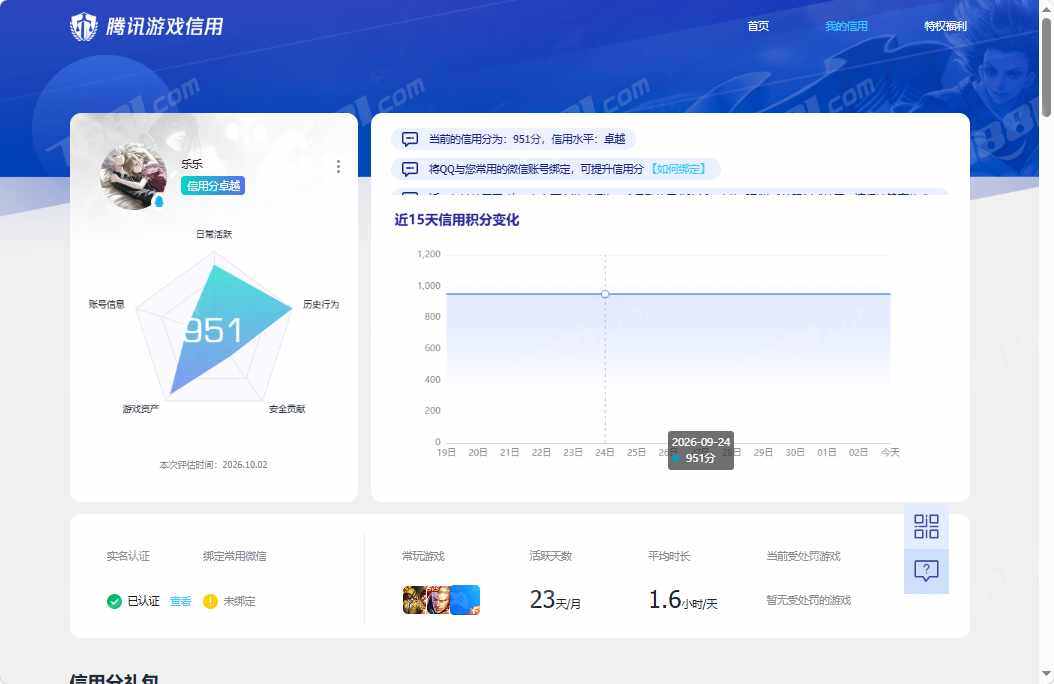1054x684 pixels.
Task: Click the message icon beside 当前的信用分为 notice
Action: coord(409,139)
